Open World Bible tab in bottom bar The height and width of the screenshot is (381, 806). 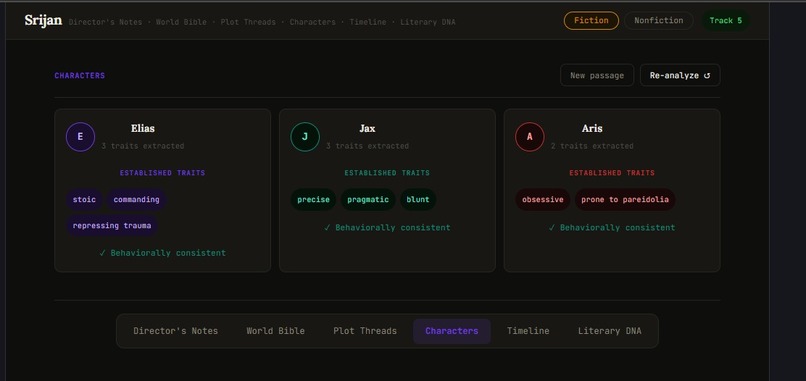point(276,331)
